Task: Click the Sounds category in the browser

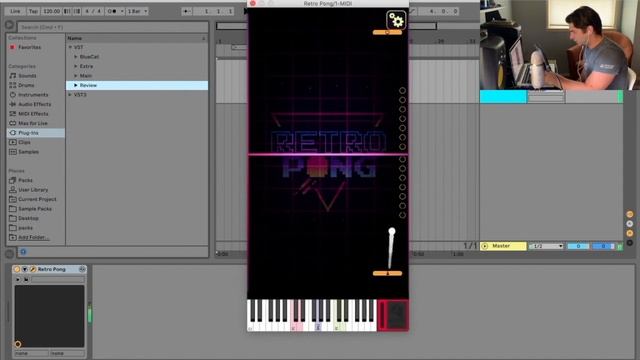Action: point(27,76)
